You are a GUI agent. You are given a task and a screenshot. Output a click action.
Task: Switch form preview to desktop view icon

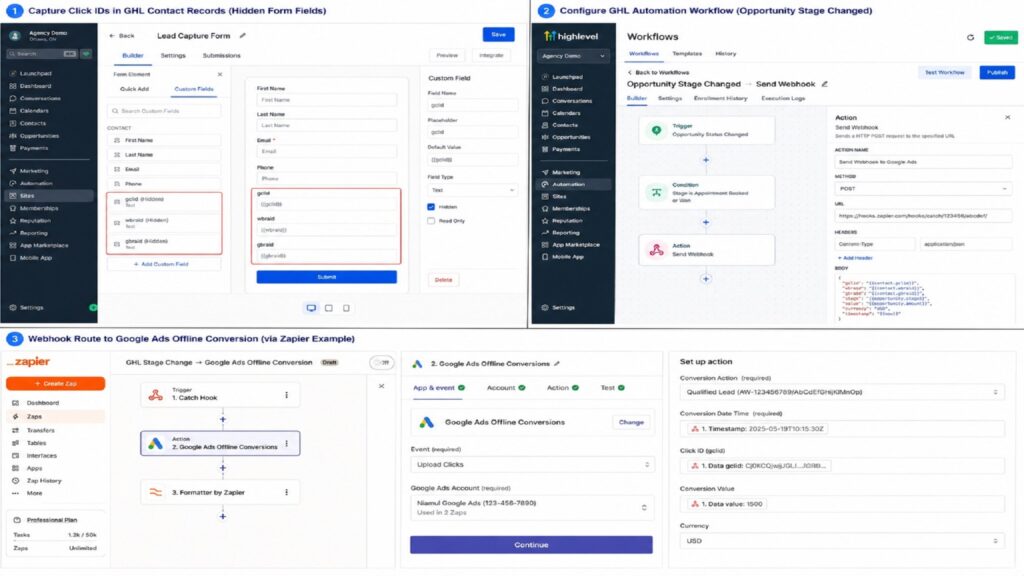click(x=311, y=308)
